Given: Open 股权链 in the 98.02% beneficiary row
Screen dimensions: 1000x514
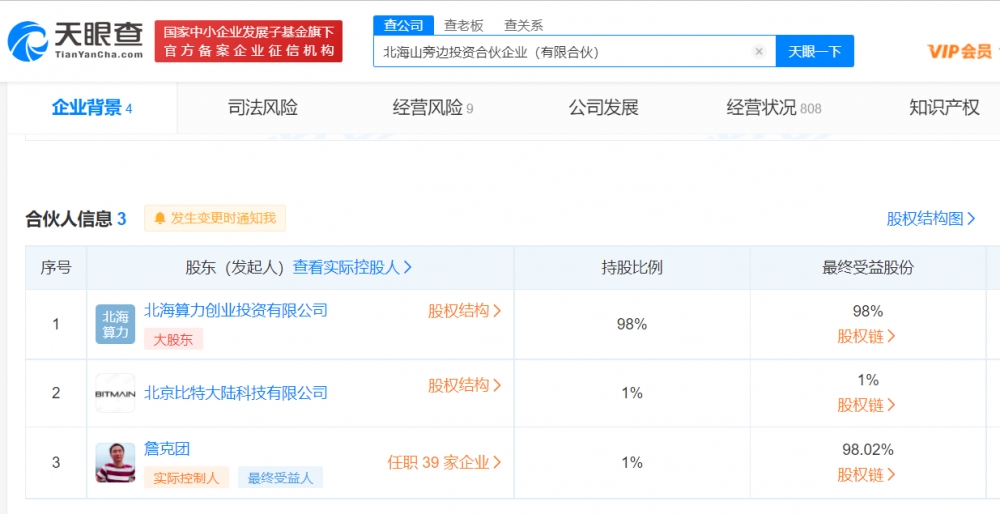Looking at the screenshot, I should [866, 474].
